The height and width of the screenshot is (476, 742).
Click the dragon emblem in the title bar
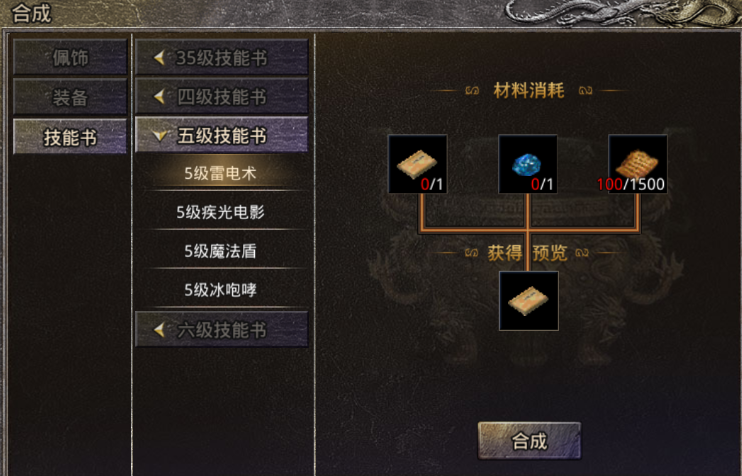(622, 13)
